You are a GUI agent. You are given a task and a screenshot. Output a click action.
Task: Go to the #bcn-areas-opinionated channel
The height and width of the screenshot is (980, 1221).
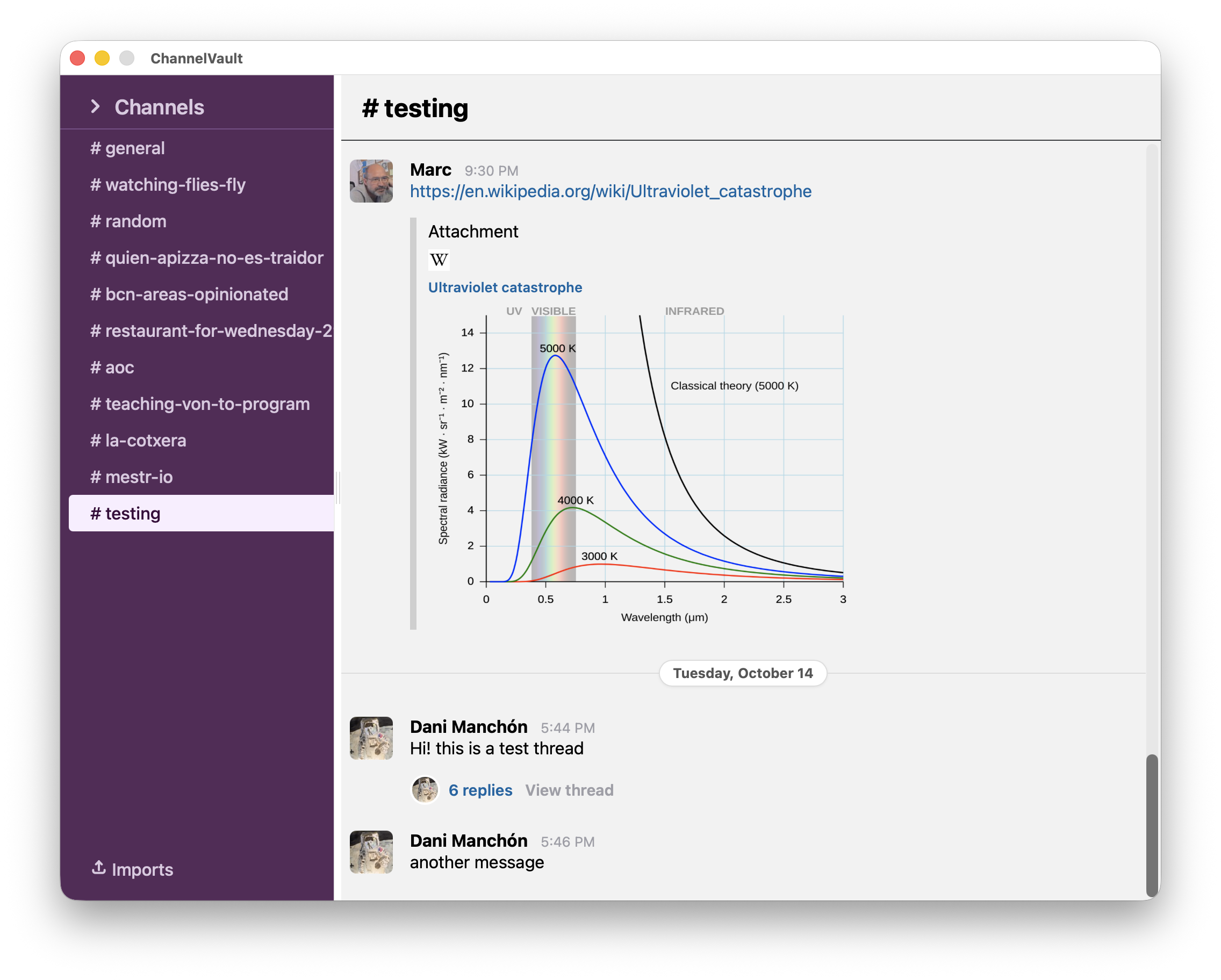pos(197,294)
